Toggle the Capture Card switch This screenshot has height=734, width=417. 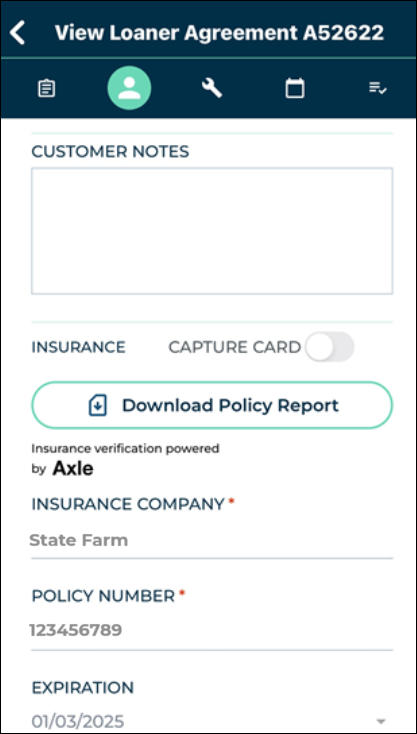[x=329, y=347]
